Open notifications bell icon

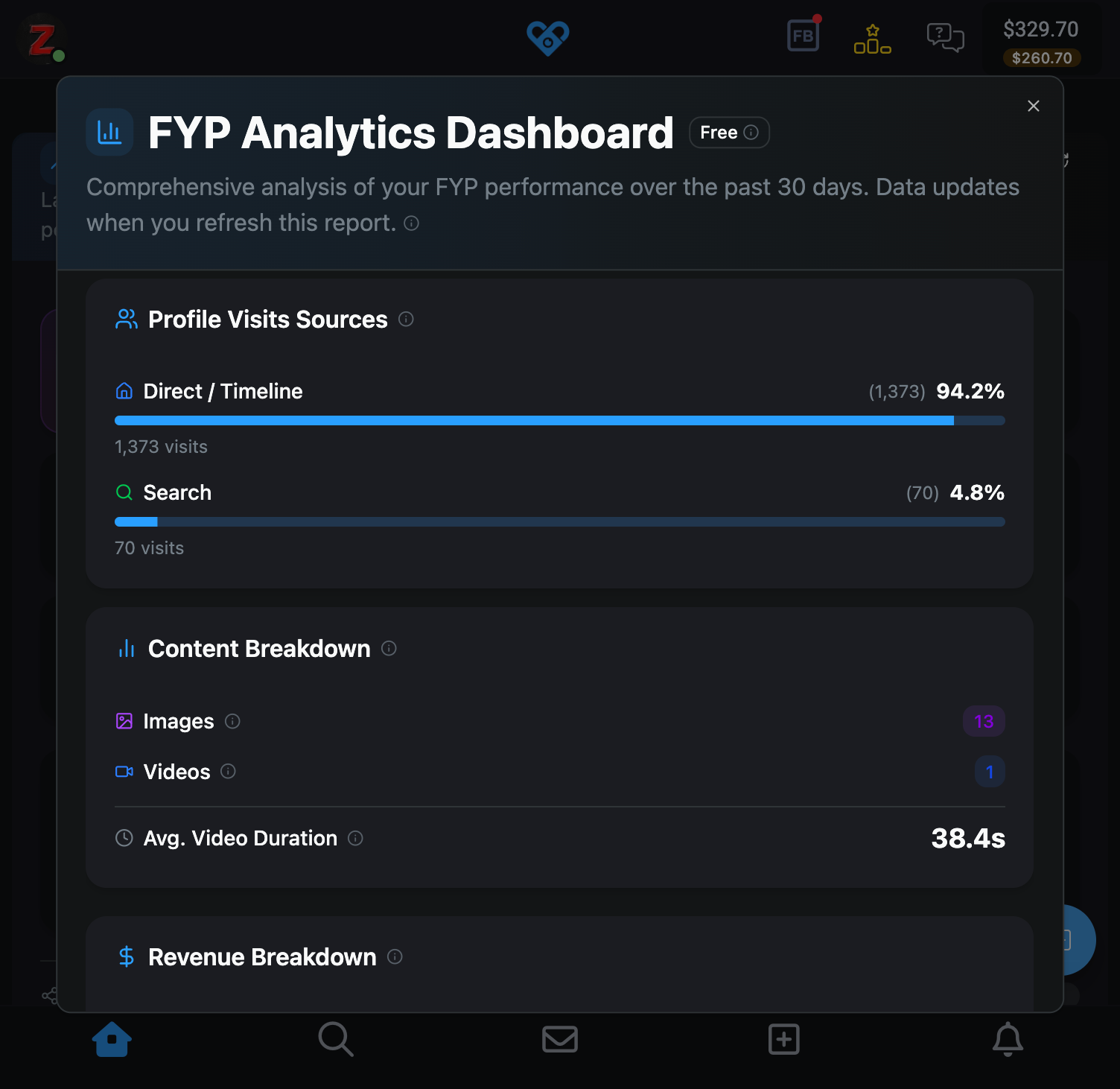tap(1008, 1039)
